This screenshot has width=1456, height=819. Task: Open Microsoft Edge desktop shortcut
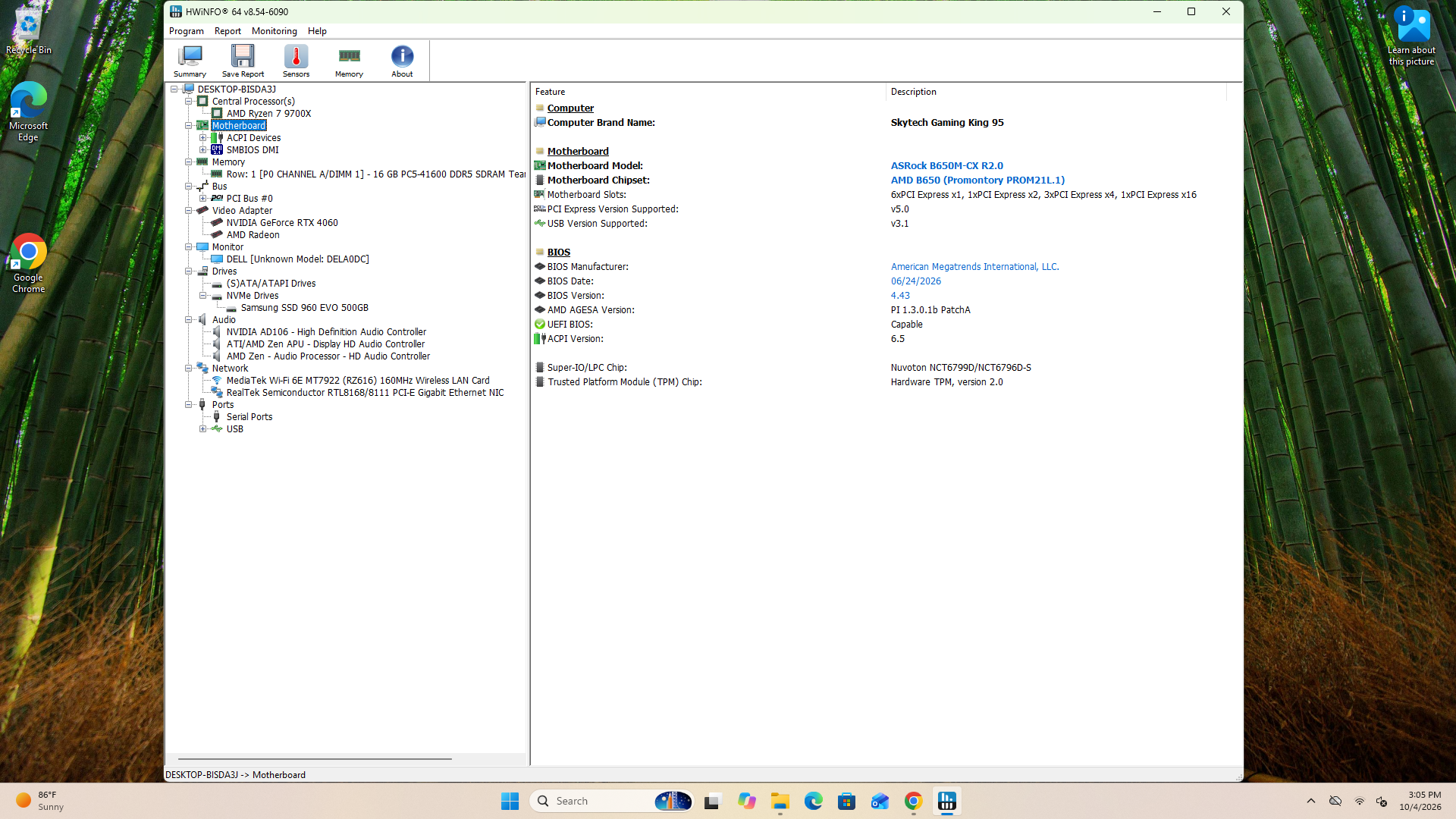tap(29, 111)
